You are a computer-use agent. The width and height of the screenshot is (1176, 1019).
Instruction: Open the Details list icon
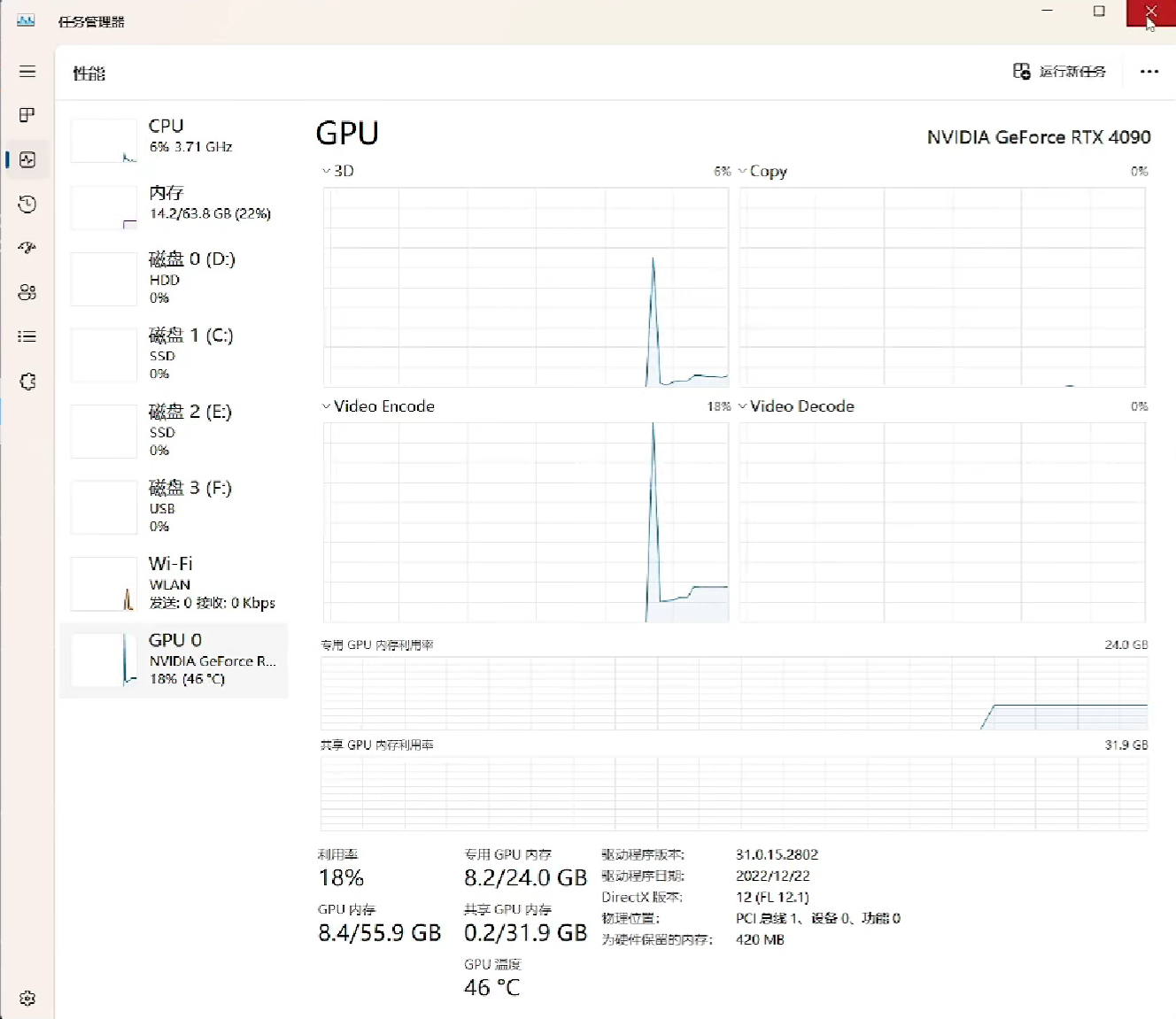27,336
